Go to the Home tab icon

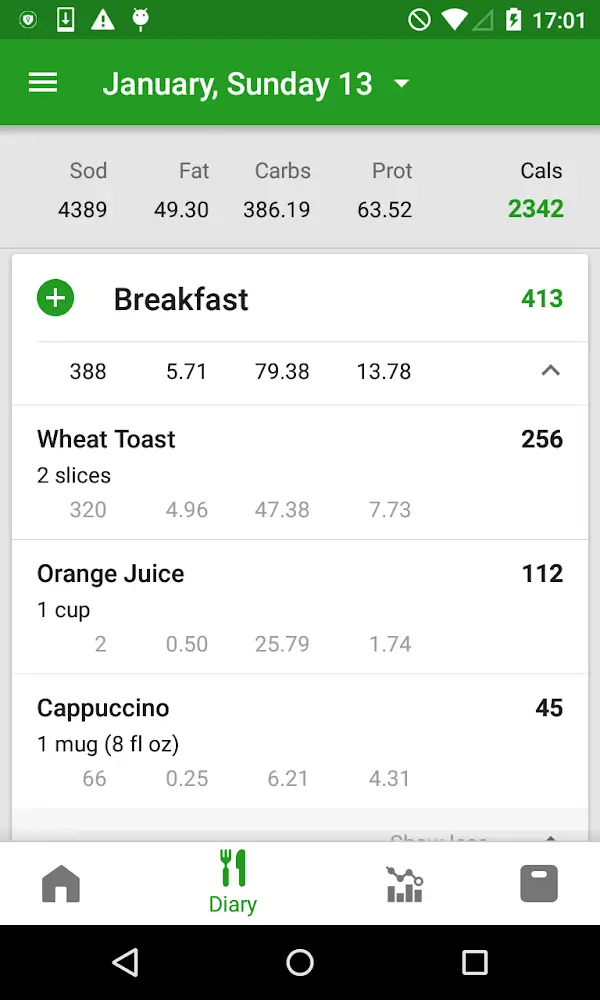point(61,884)
